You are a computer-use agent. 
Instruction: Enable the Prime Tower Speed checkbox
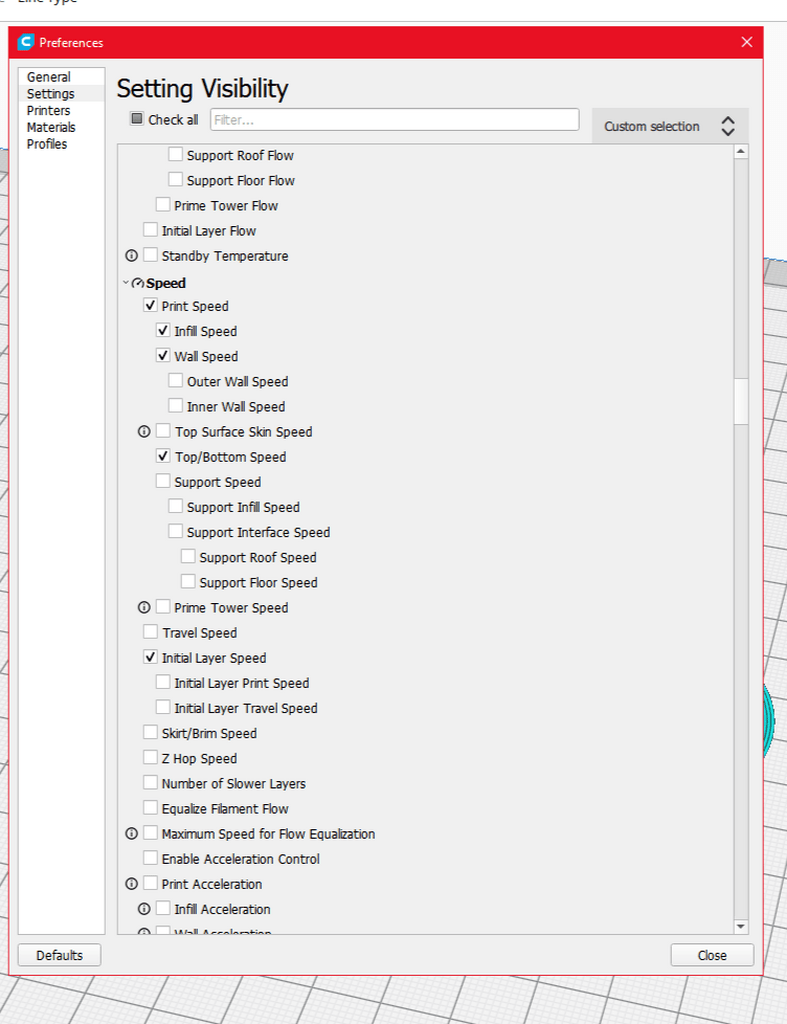pyautogui.click(x=163, y=607)
